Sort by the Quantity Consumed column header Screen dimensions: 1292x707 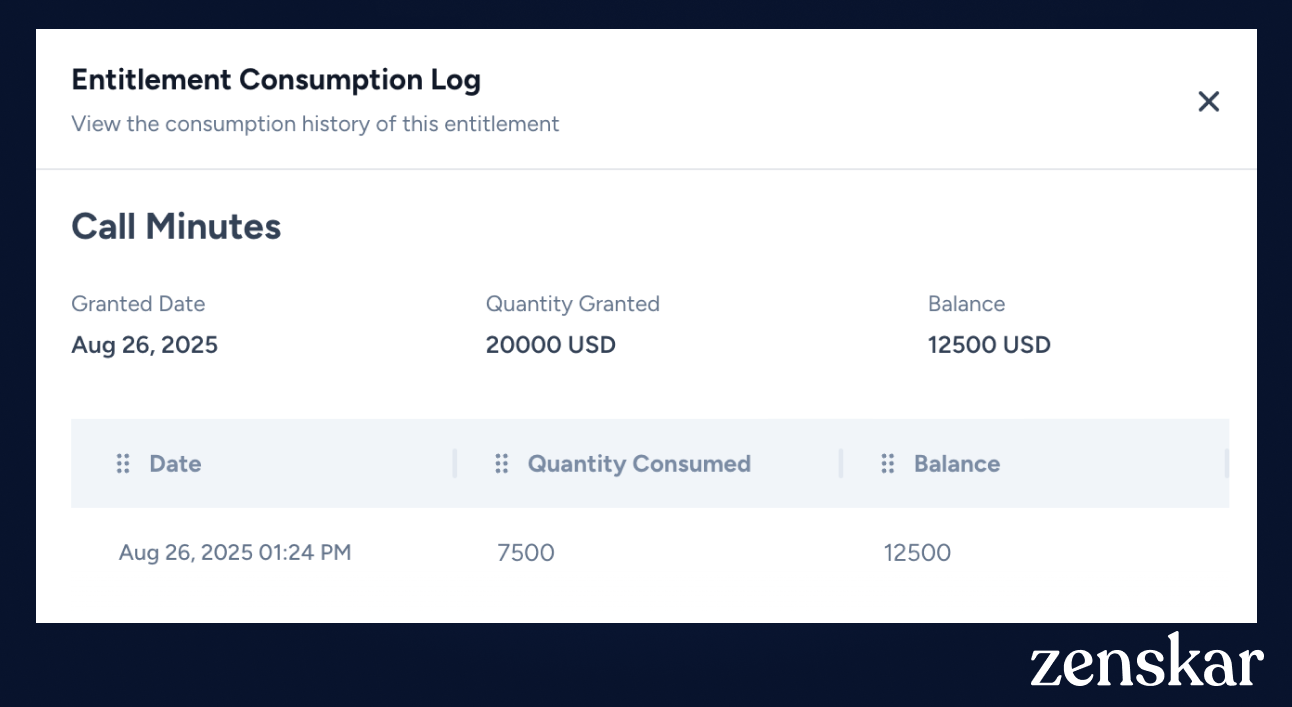639,463
